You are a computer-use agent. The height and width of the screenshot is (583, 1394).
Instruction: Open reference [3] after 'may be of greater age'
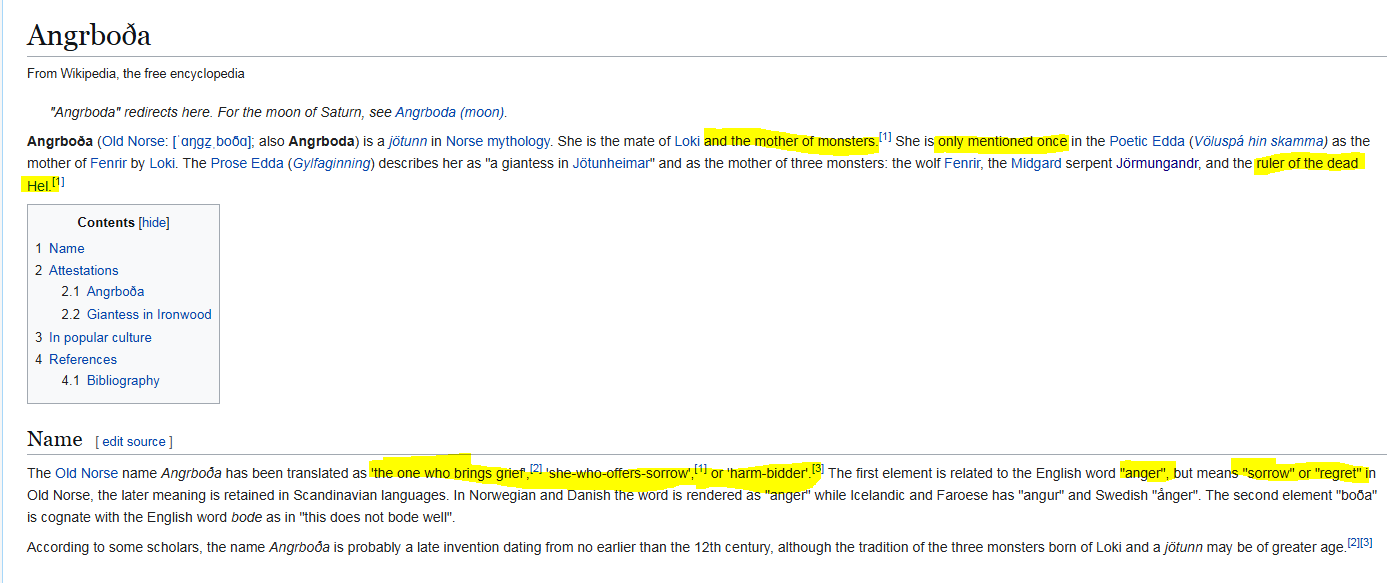coord(1366,543)
